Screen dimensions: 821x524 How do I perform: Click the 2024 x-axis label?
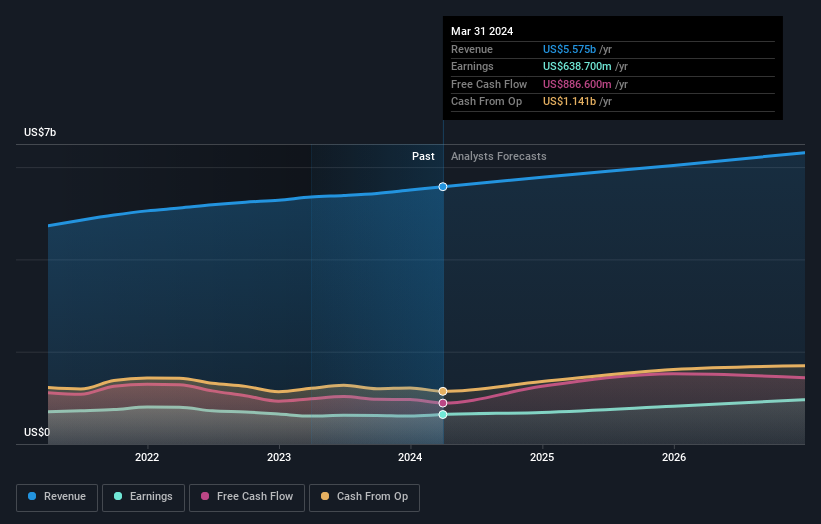(410, 457)
